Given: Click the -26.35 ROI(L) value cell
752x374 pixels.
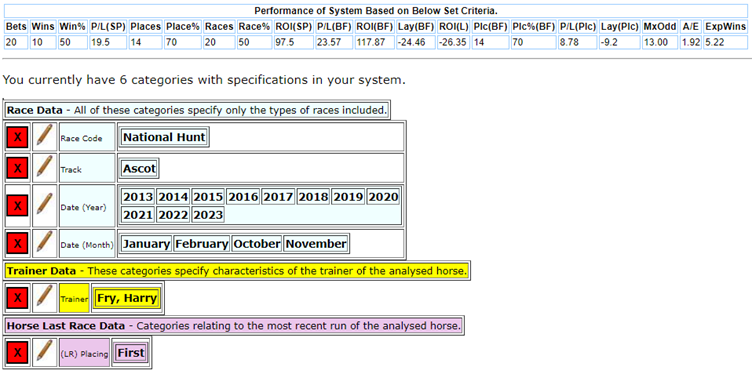Looking at the screenshot, I should tap(453, 42).
